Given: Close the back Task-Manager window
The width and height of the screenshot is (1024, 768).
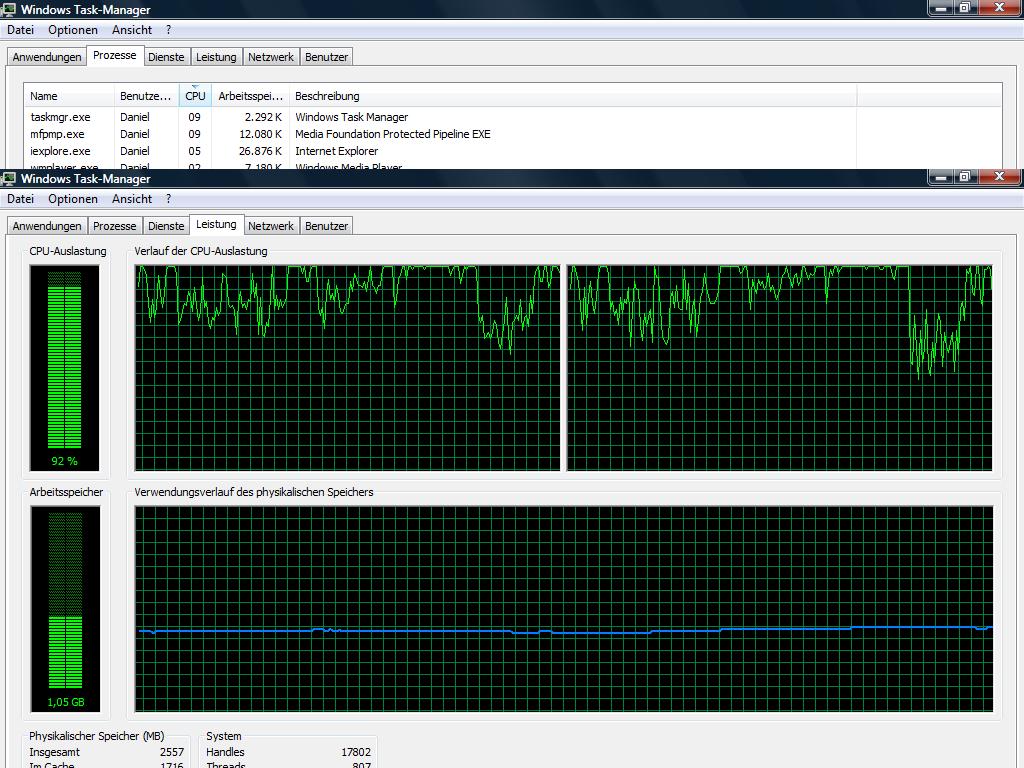Looking at the screenshot, I should [999, 8].
